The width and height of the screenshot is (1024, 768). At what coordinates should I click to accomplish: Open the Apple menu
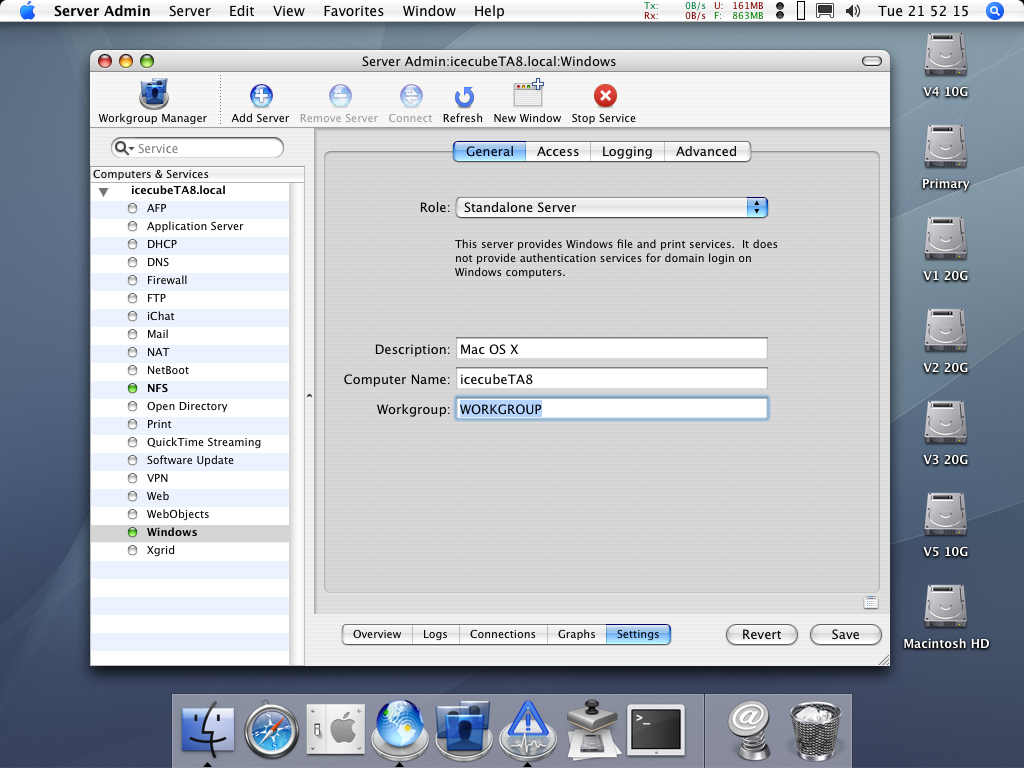click(27, 11)
